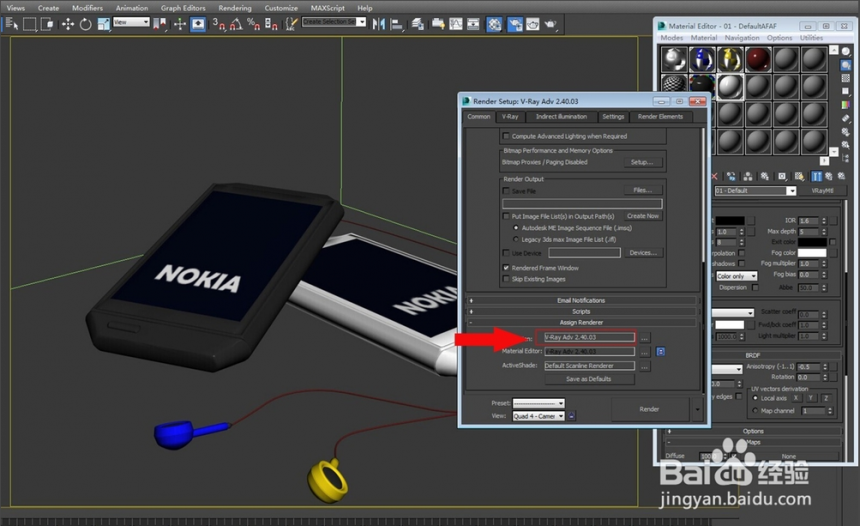Click Video Color Check icon in Material Editor
The height and width of the screenshot is (526, 860).
846,105
